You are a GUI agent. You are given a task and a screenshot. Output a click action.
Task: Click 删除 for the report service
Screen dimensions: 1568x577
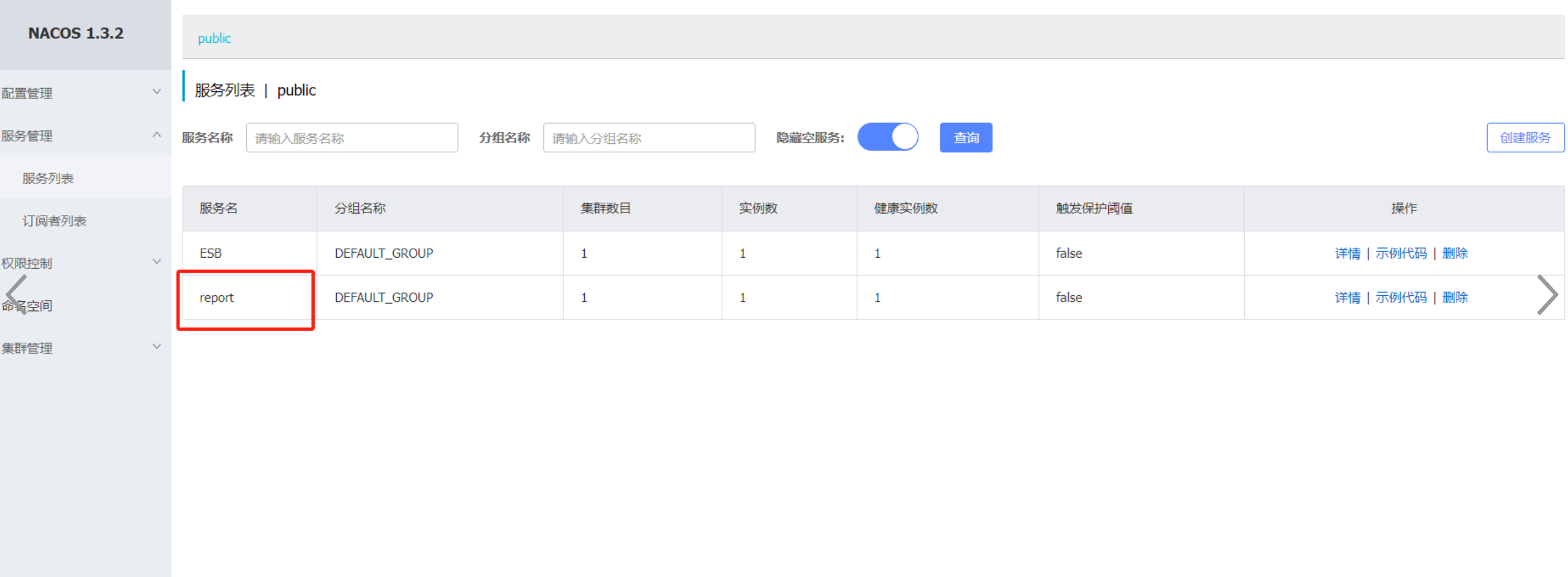pyautogui.click(x=1455, y=297)
